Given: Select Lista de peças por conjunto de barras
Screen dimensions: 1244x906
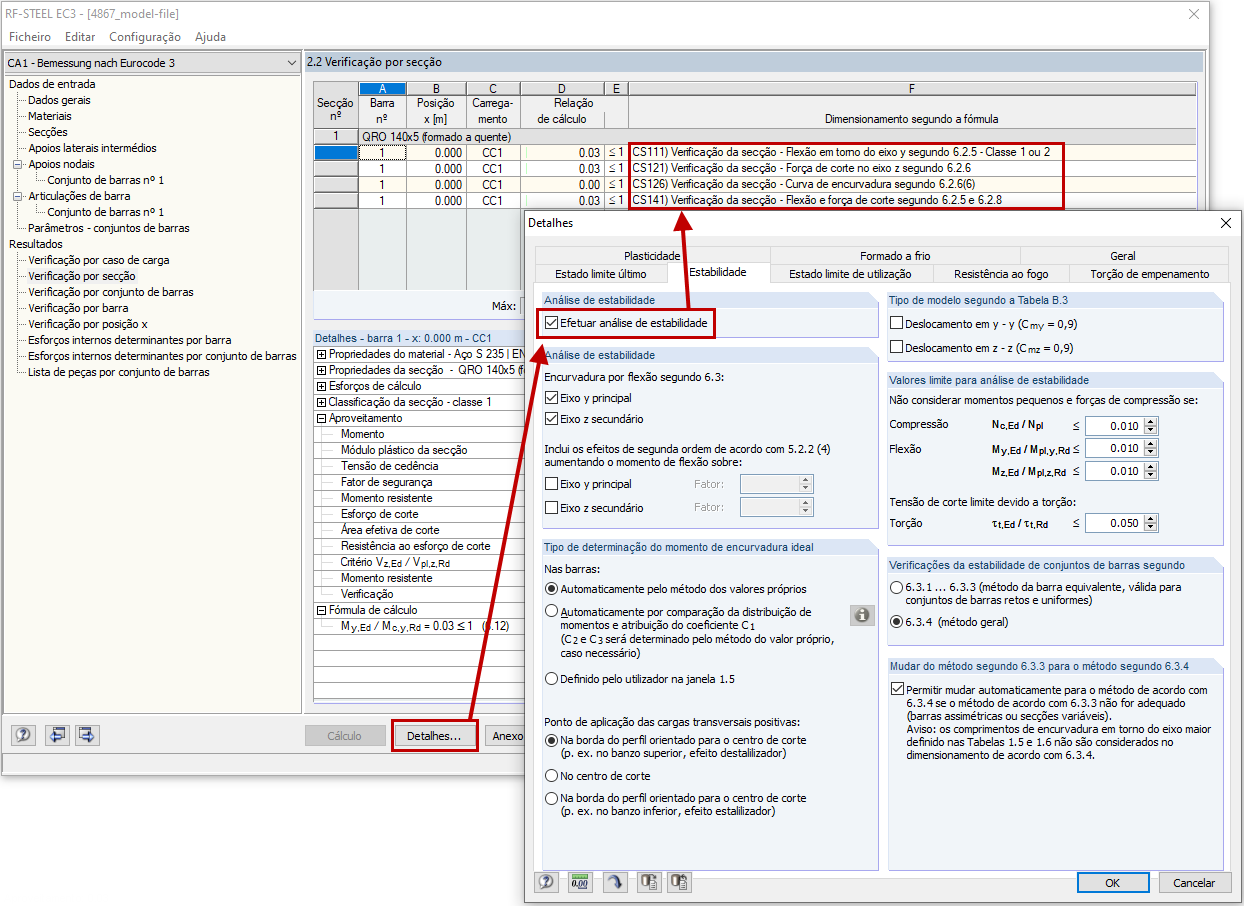Looking at the screenshot, I should (119, 372).
